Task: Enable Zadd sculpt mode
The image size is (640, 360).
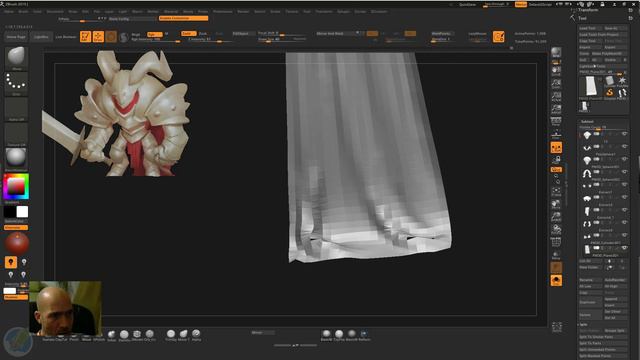Action: click(x=188, y=33)
